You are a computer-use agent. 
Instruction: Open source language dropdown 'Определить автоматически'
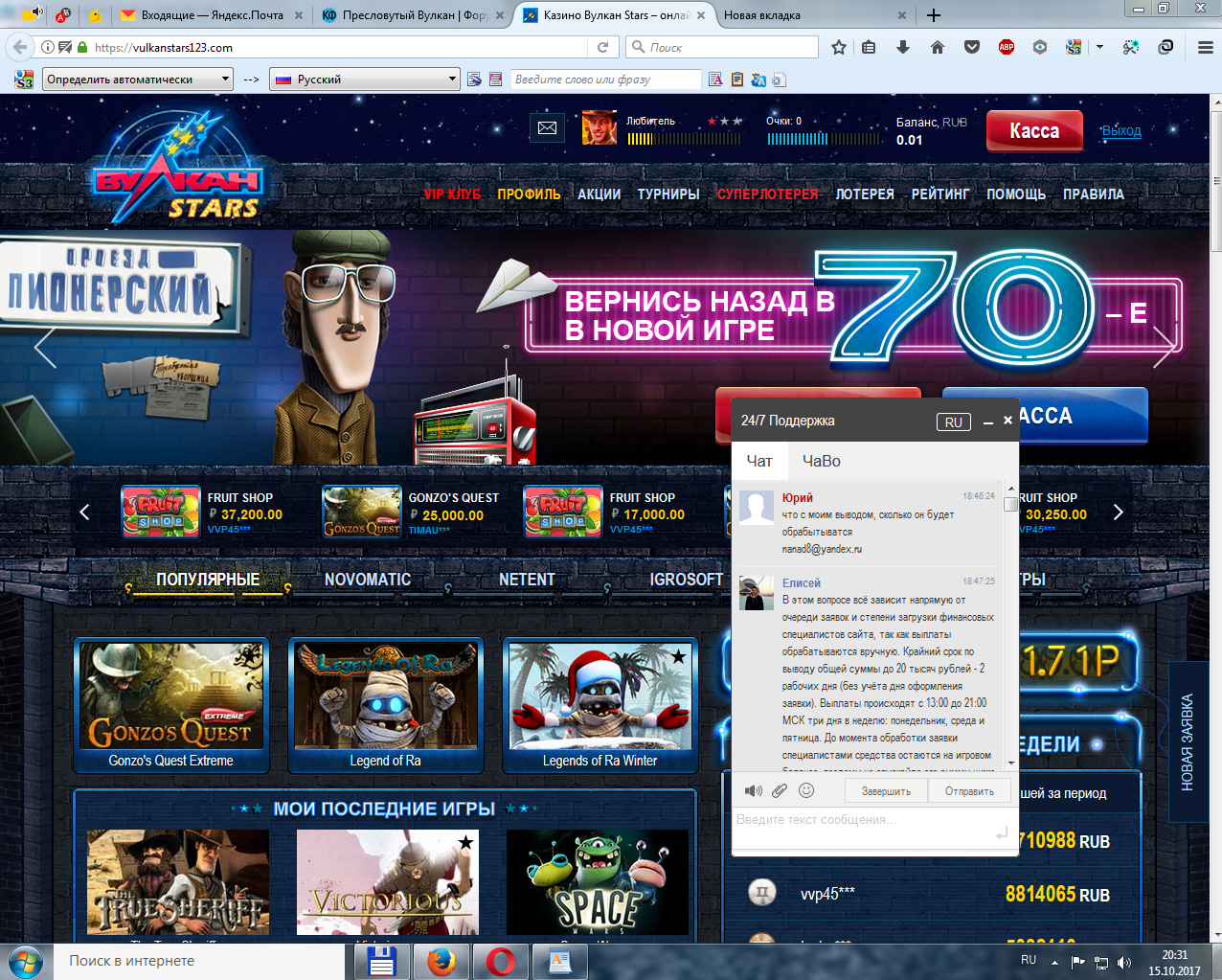138,80
